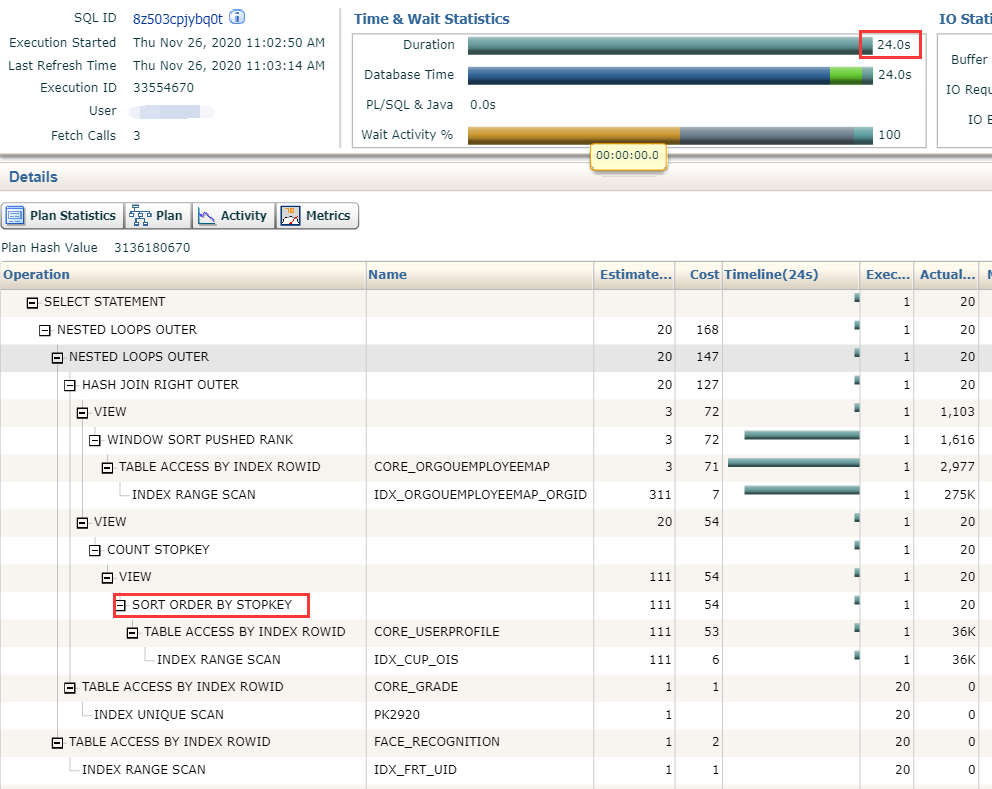Sort by the Operation column header
992x789 pixels.
click(37, 274)
